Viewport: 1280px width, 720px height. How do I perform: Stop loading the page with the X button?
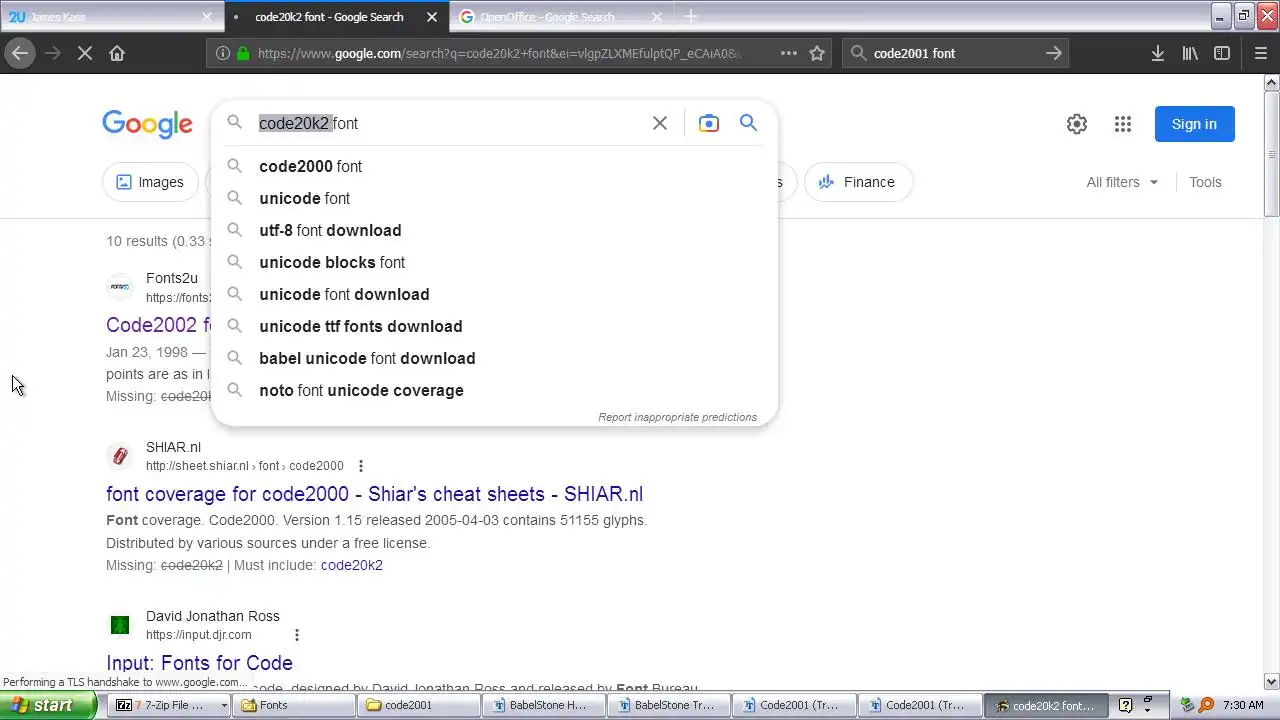(85, 53)
